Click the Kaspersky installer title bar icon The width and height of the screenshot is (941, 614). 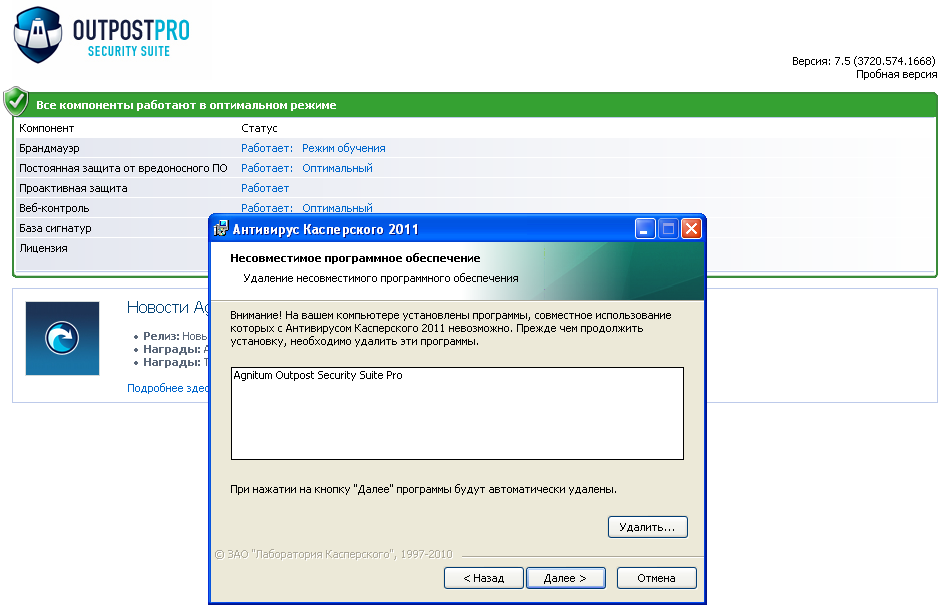[x=221, y=228]
